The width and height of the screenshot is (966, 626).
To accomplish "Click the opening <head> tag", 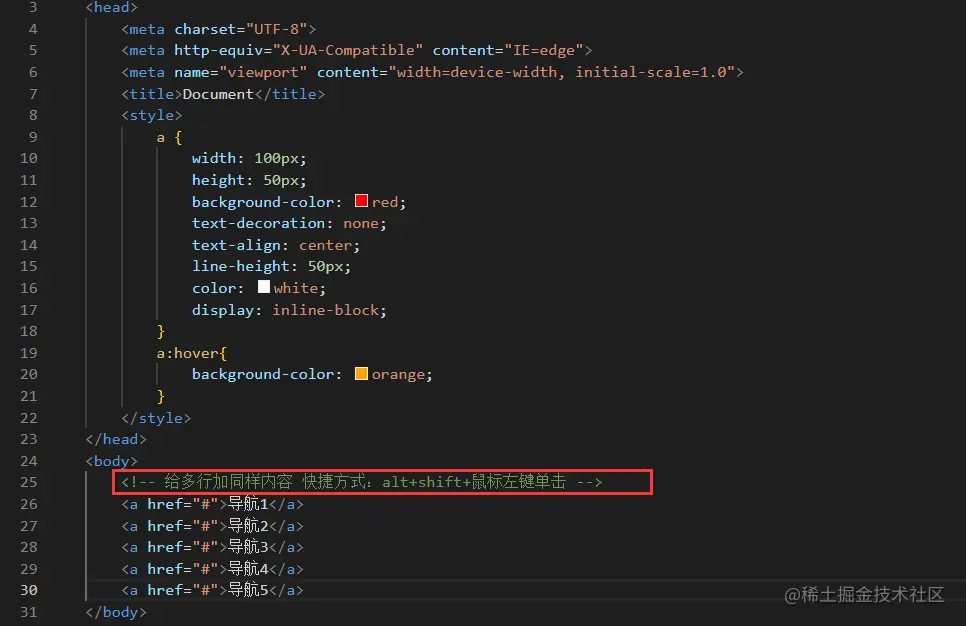I will [x=112, y=7].
